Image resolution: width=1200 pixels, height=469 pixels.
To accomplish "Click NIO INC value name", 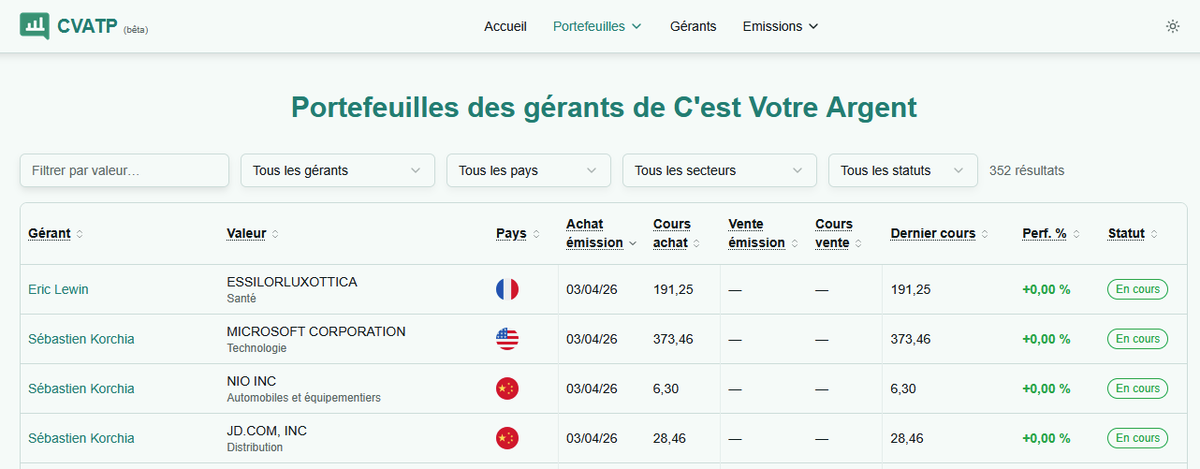I will point(251,381).
